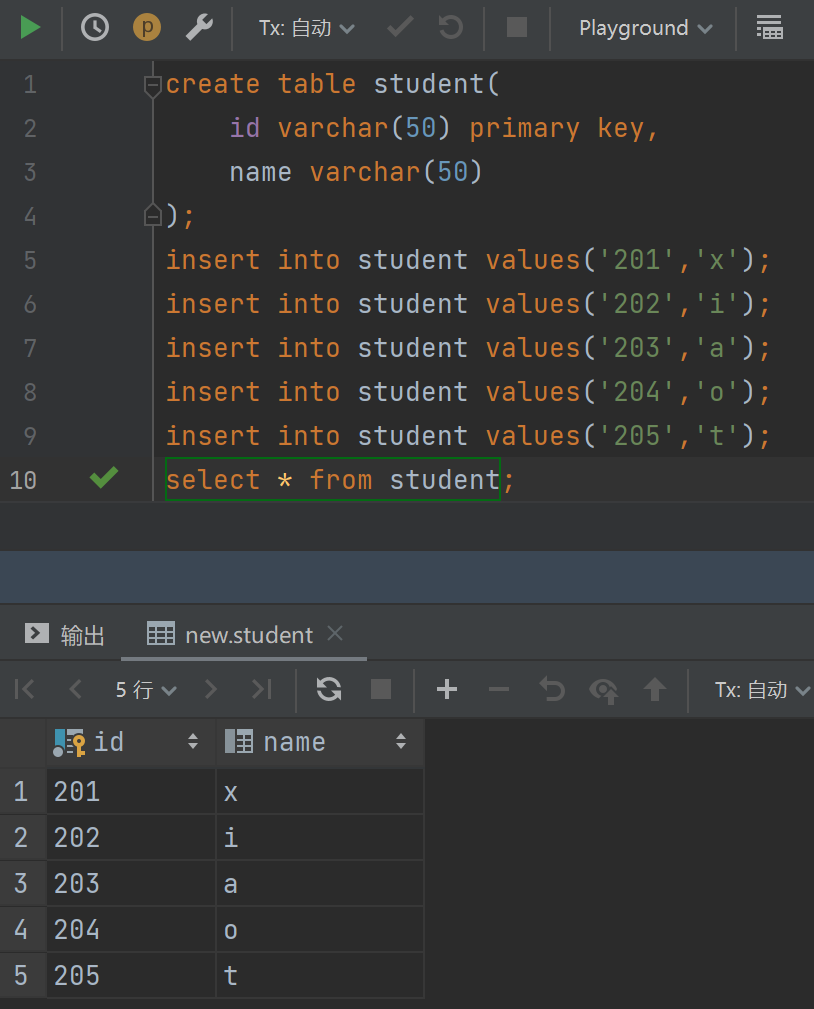Click cell with id 204
This screenshot has width=814, height=1009.
coord(131,930)
